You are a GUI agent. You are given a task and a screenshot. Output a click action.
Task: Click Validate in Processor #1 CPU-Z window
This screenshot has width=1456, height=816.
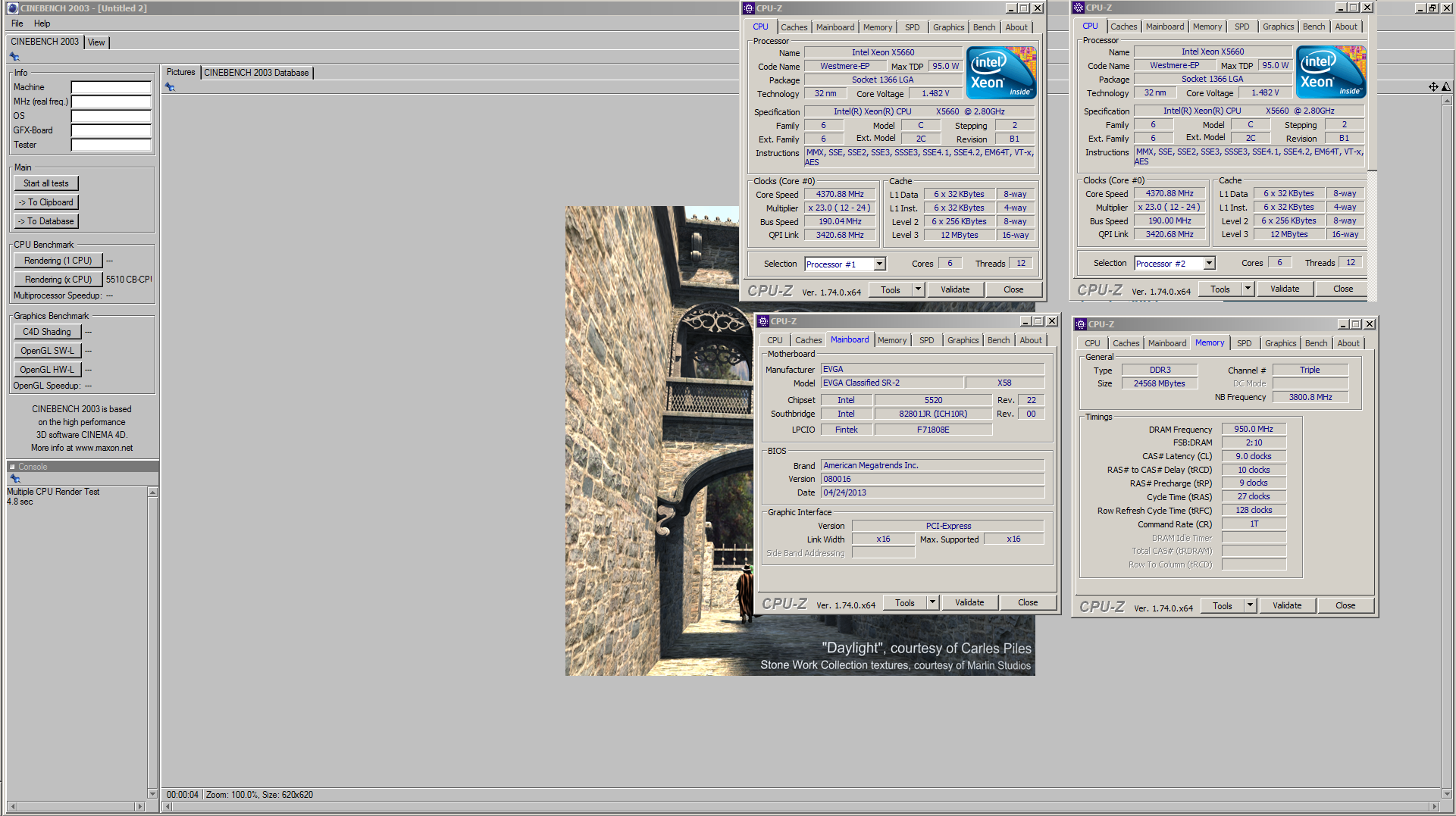(955, 289)
